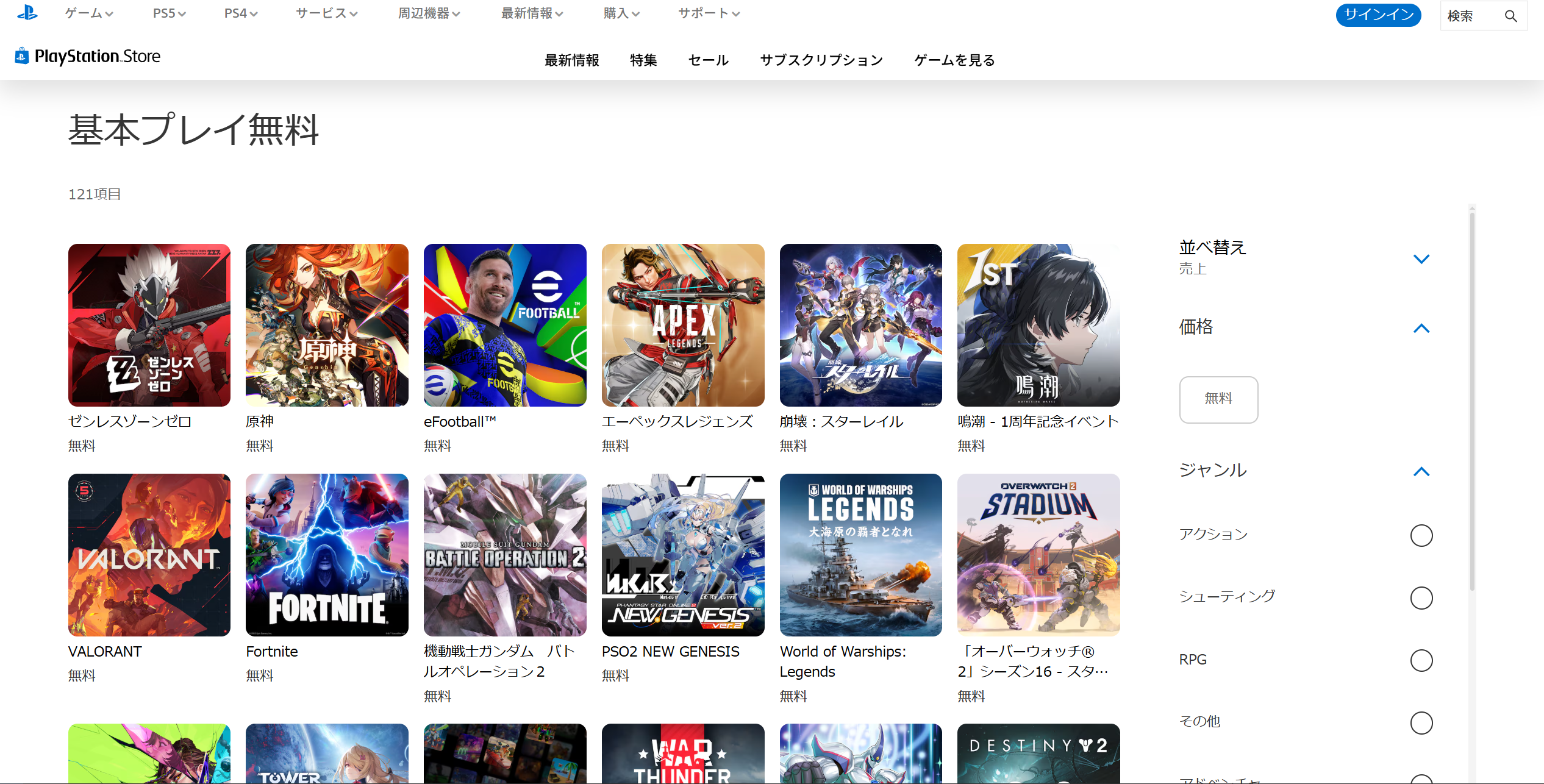This screenshot has height=784, width=1544.
Task: Go to the ゲームを見る tab
Action: (955, 60)
